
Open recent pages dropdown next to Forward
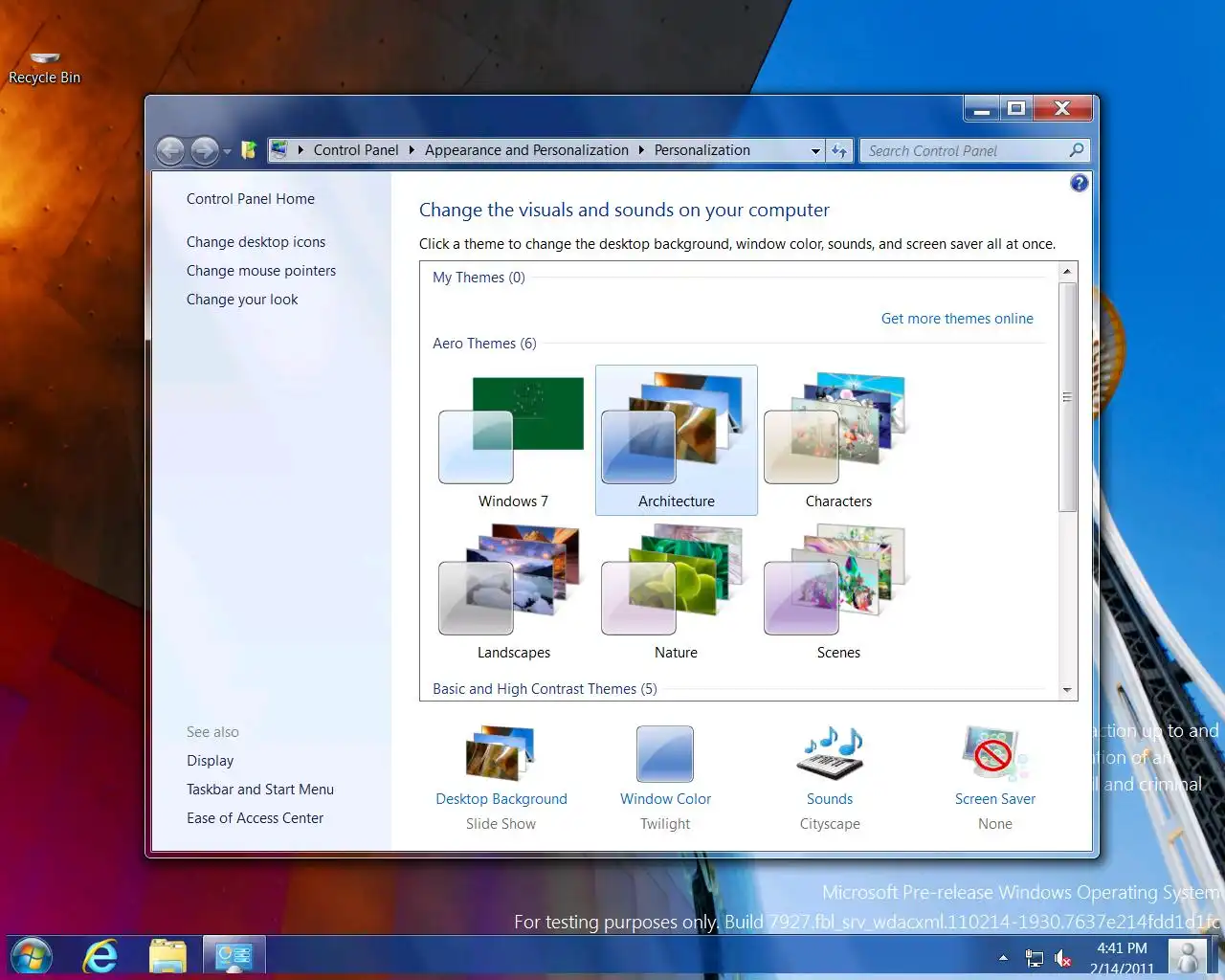(x=227, y=151)
